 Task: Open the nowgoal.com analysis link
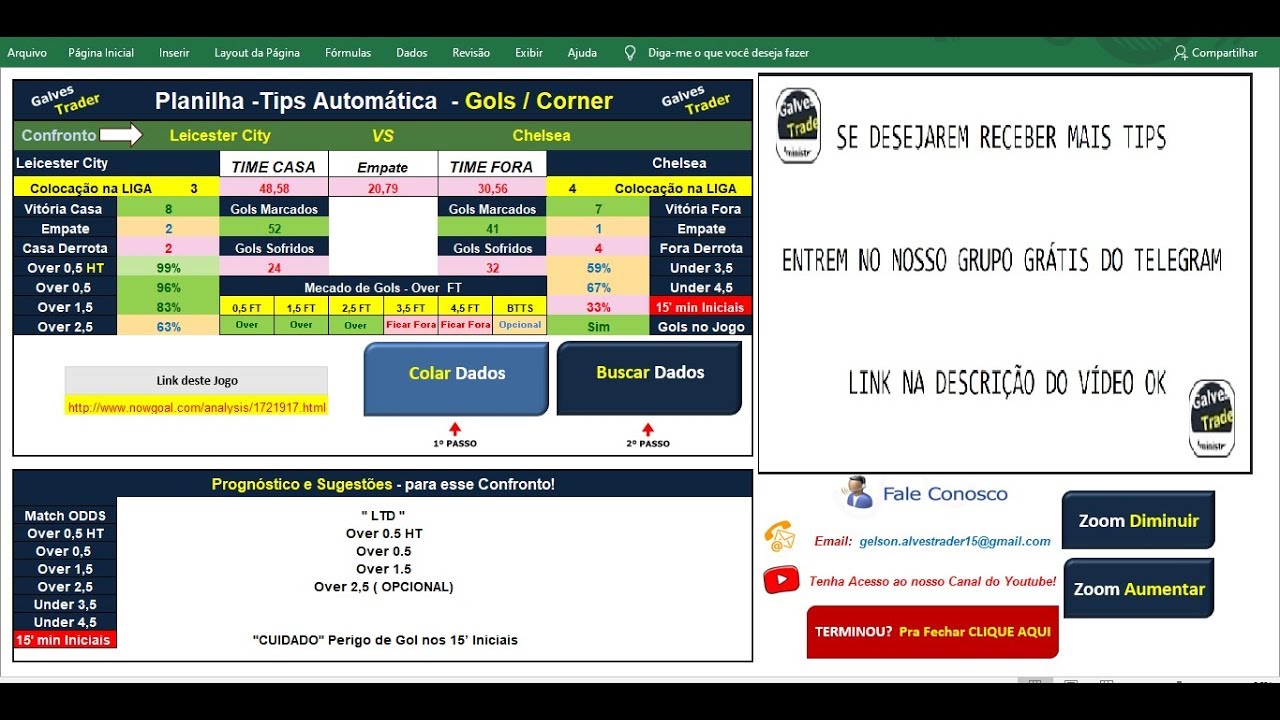(197, 407)
